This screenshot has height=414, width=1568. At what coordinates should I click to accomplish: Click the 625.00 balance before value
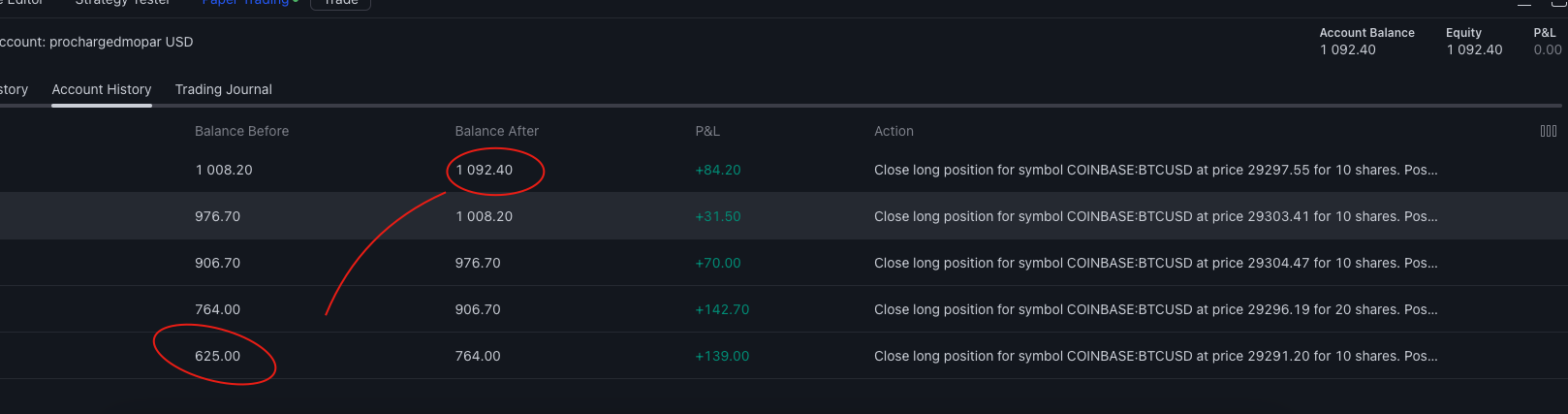point(217,356)
